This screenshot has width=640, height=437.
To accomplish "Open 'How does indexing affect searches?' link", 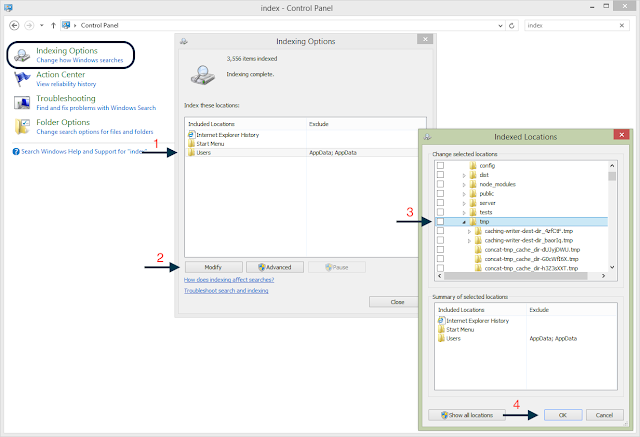I will click(x=229, y=280).
